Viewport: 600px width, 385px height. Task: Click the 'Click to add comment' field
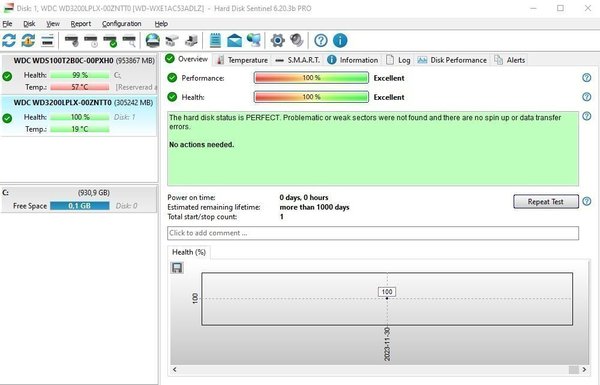pyautogui.click(x=373, y=233)
